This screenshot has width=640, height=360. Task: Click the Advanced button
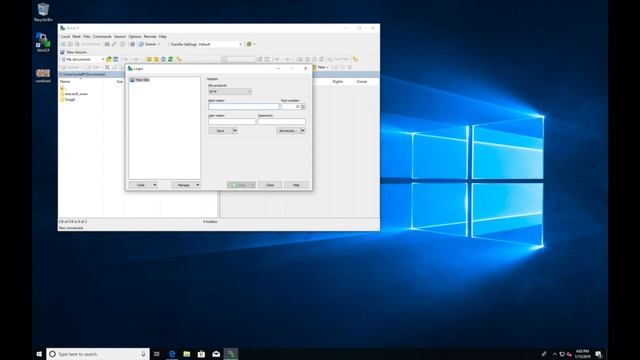pos(288,131)
